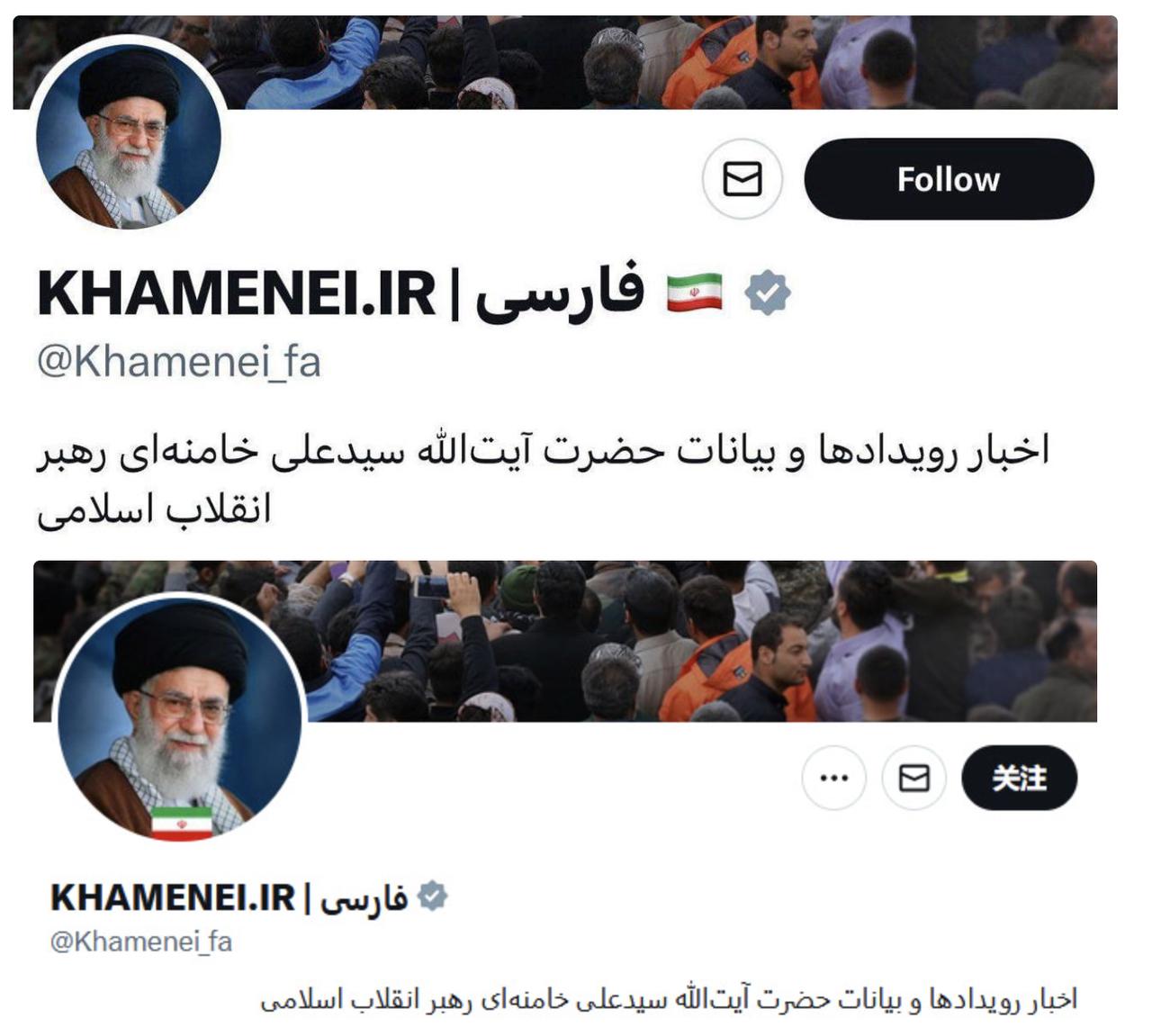Click the smaller KHAMENEI.IR | فارسی display name
The width and height of the screenshot is (1152, 1036).
pos(229,897)
